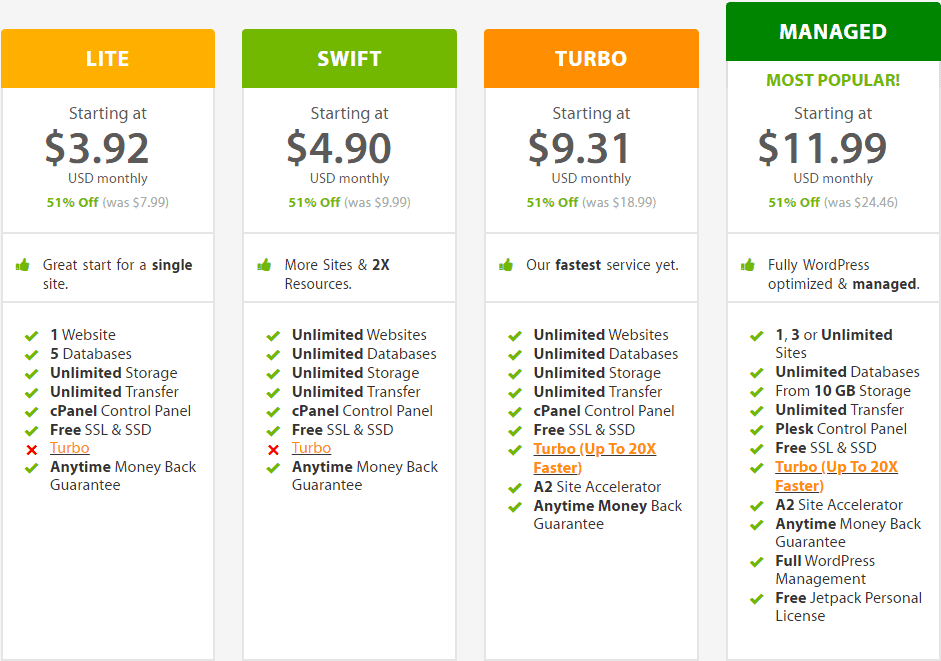Click 'Starting at' in the SWIFT plan

[349, 113]
